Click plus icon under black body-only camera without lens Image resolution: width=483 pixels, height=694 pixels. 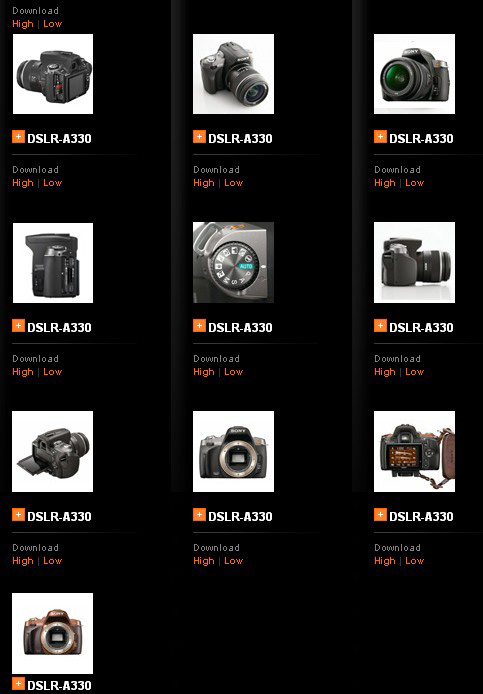click(199, 515)
